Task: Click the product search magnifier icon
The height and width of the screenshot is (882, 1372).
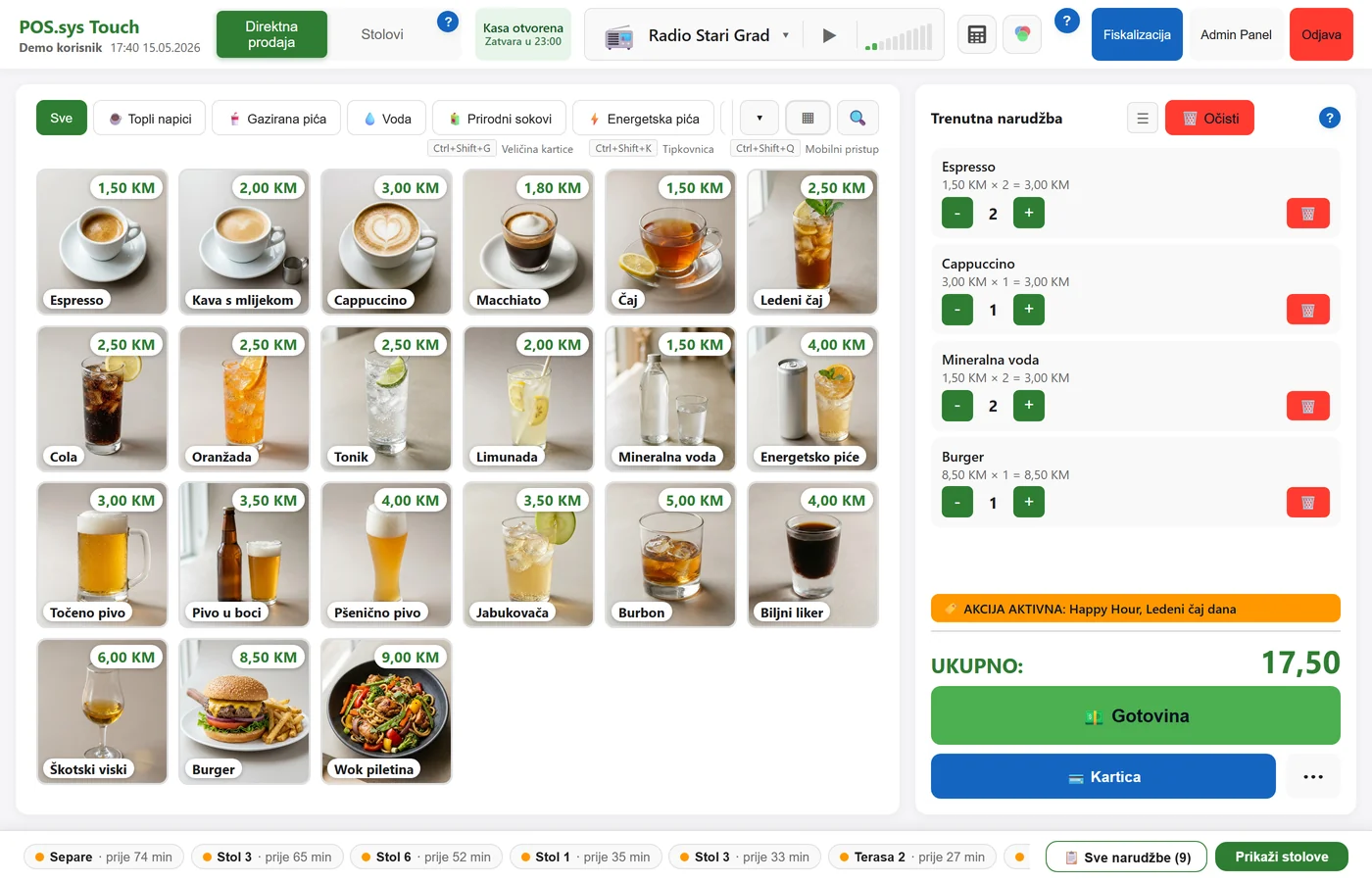Action: tap(857, 118)
